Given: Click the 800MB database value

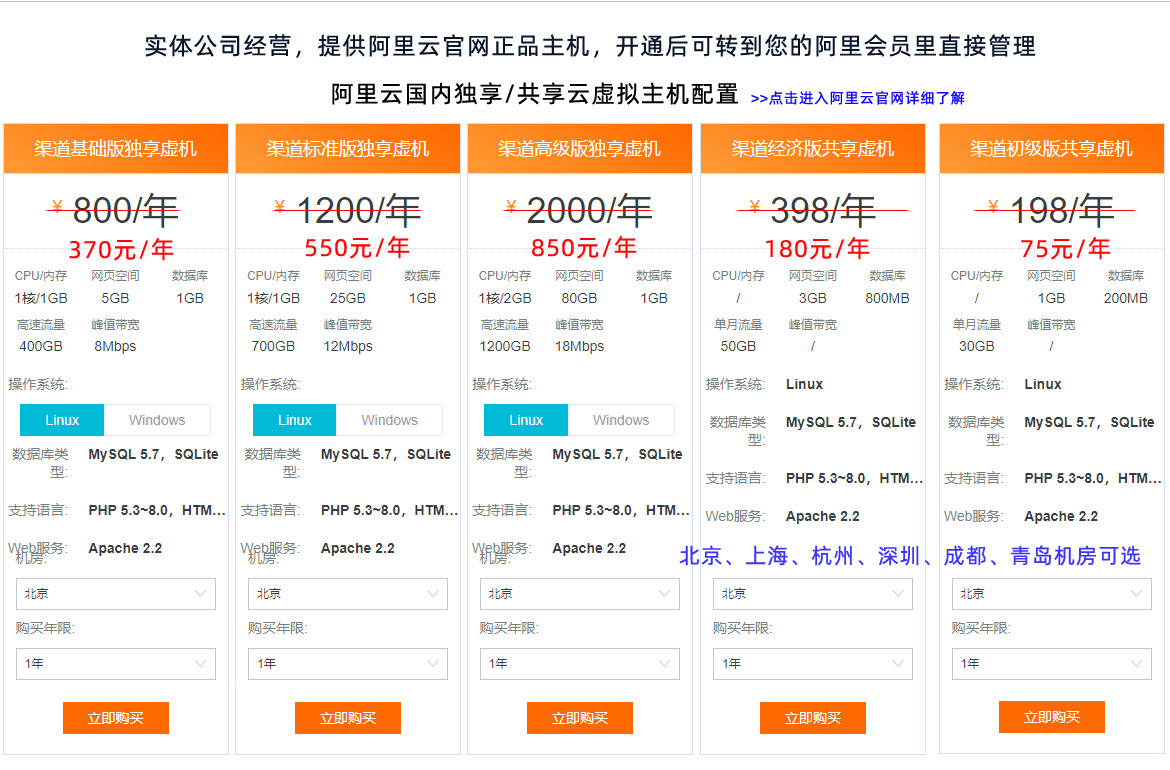Looking at the screenshot, I should tap(887, 298).
